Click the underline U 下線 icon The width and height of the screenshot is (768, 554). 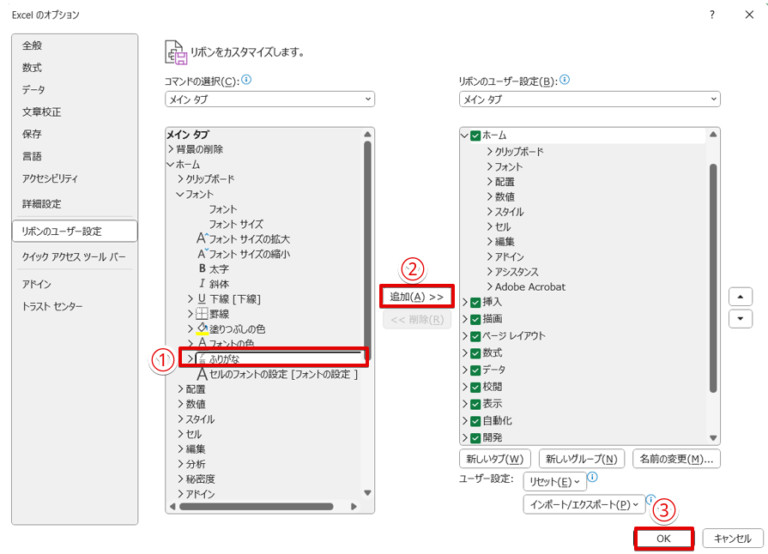(202, 298)
